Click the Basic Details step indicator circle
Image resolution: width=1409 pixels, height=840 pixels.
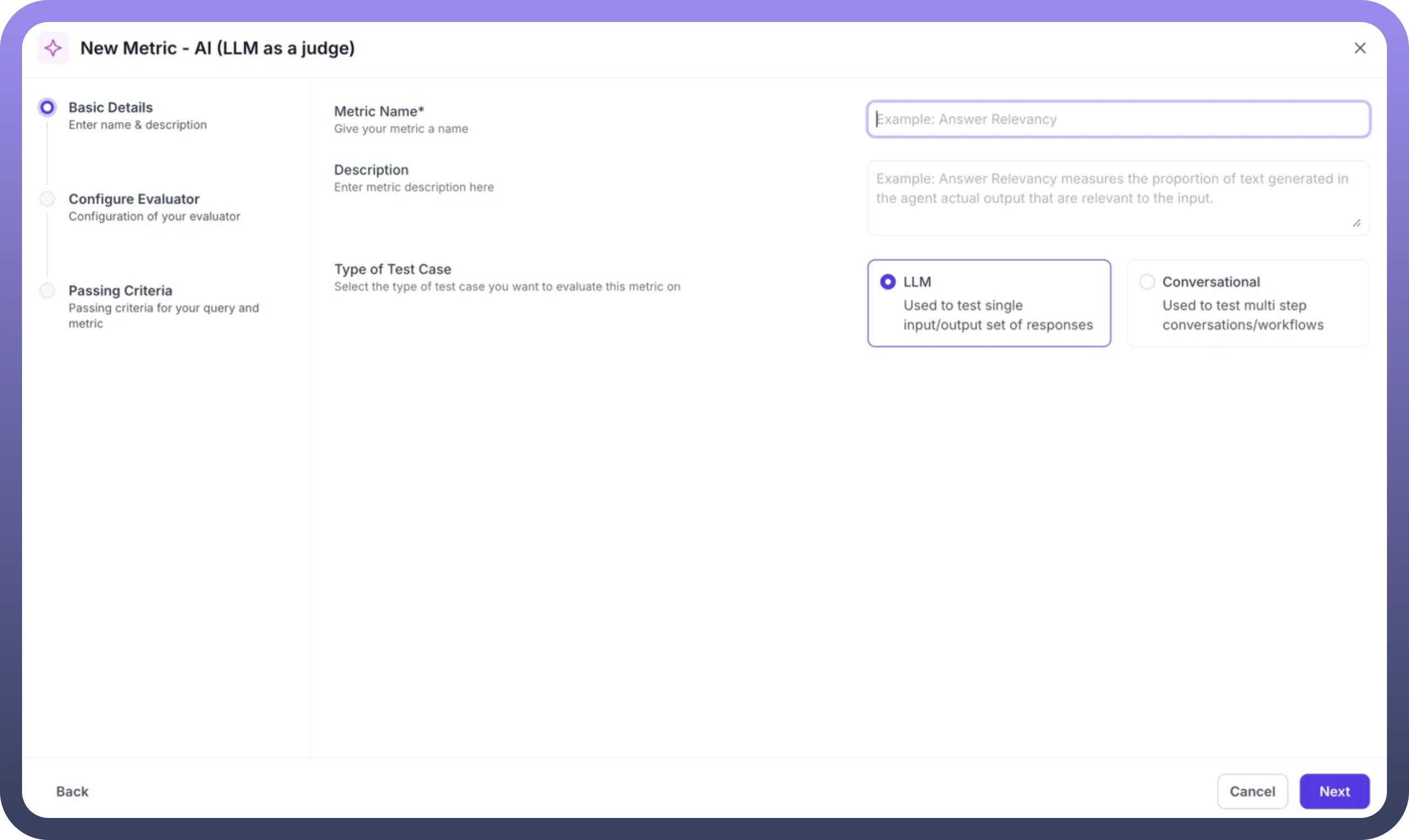(x=47, y=107)
